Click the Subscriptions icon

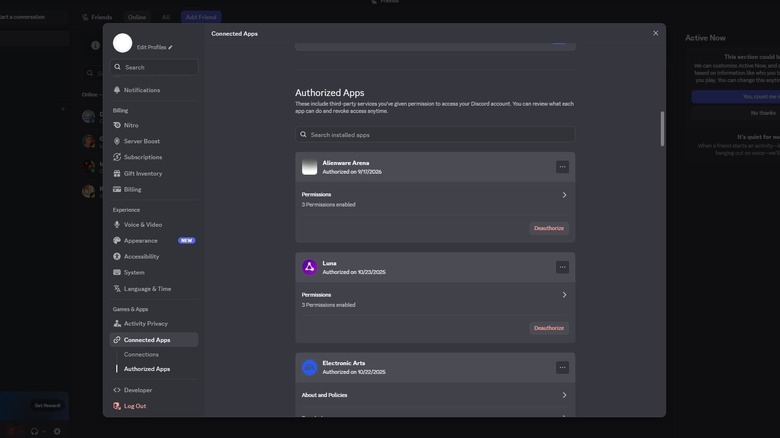coord(117,157)
